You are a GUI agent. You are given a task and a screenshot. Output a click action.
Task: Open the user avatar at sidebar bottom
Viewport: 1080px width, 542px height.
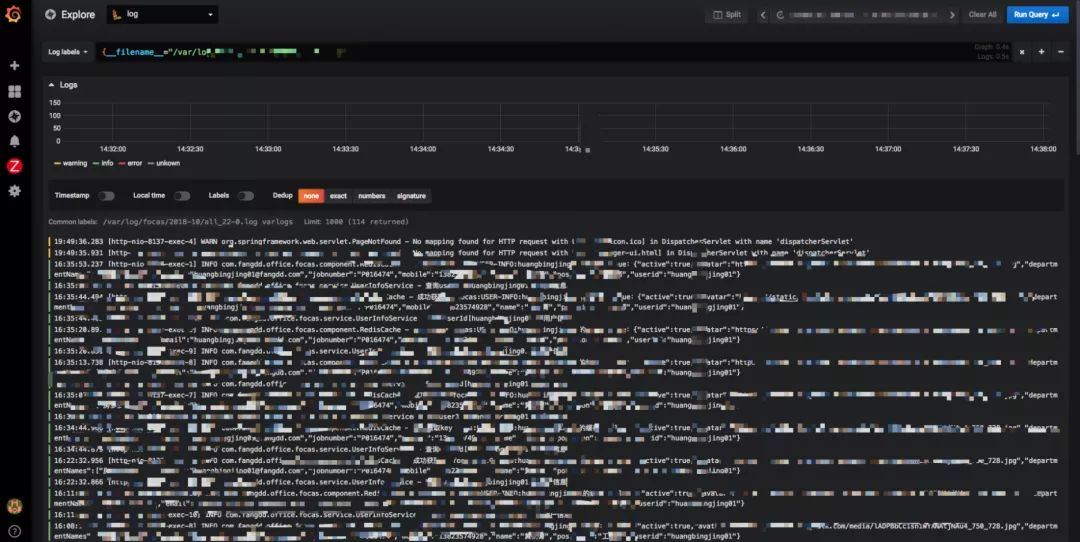coord(14,506)
